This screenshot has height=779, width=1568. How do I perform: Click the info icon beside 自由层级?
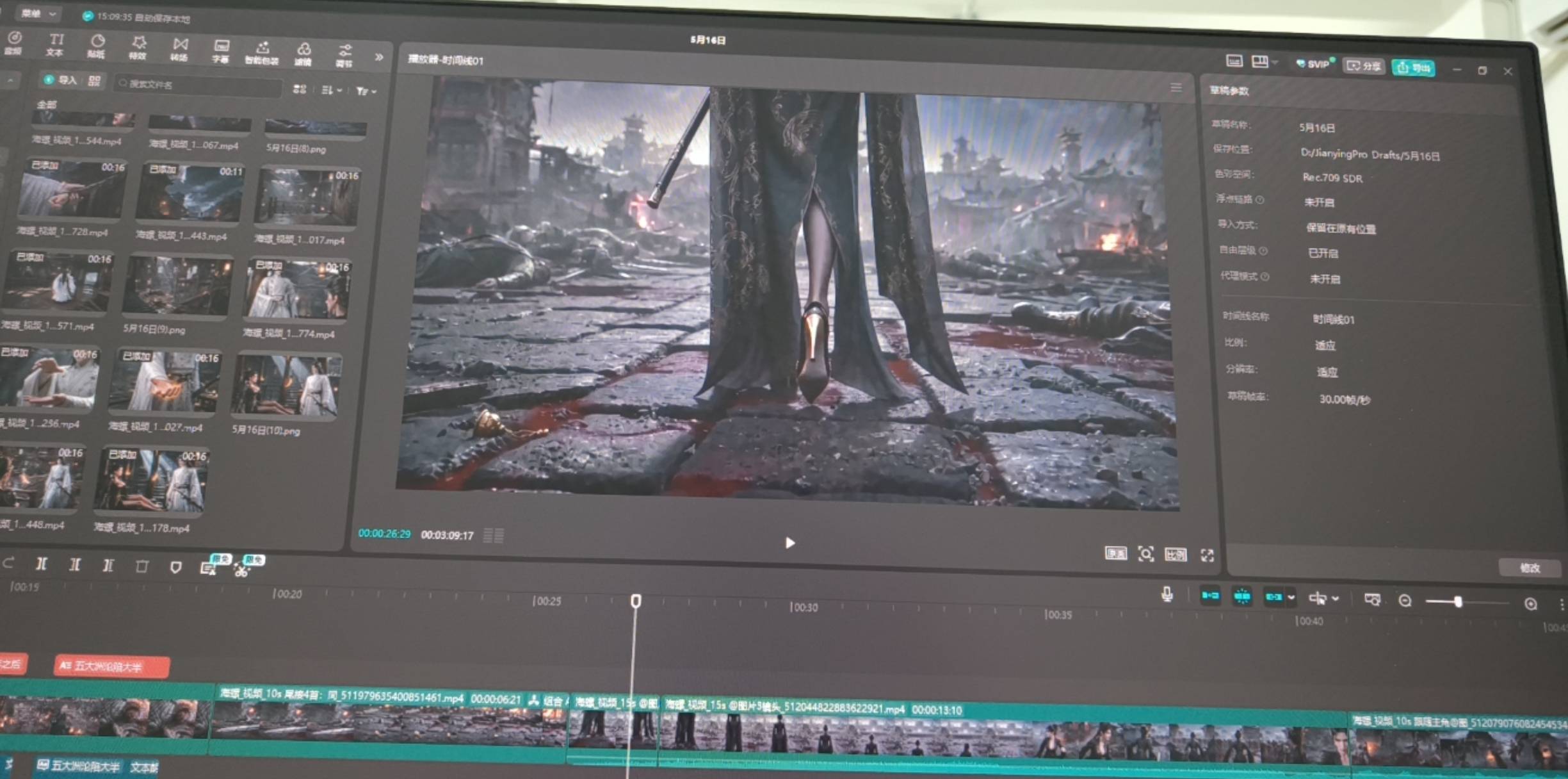tap(1263, 250)
